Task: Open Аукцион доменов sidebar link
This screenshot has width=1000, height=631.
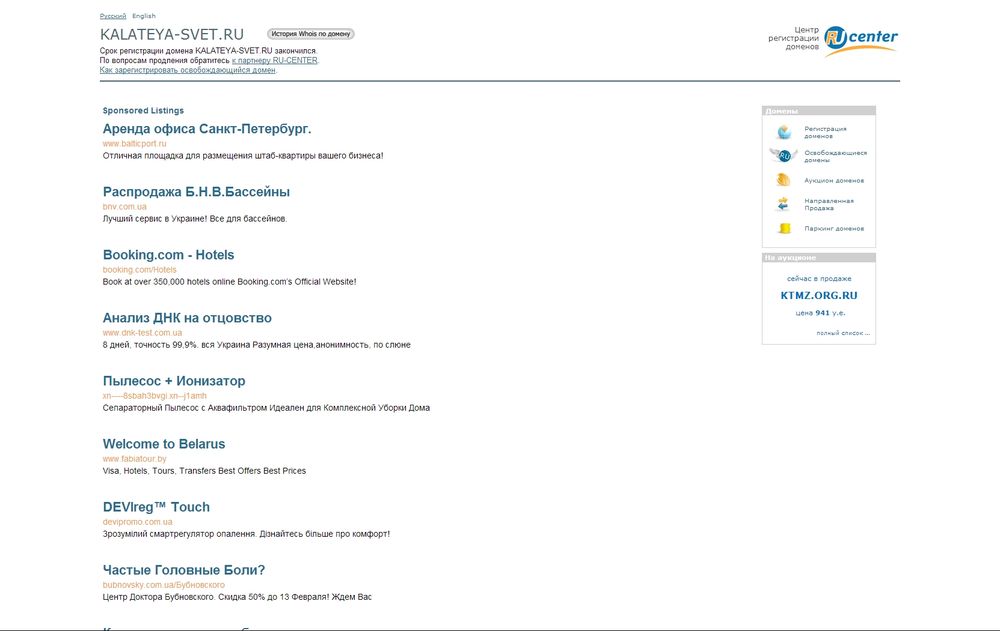Action: click(834, 181)
